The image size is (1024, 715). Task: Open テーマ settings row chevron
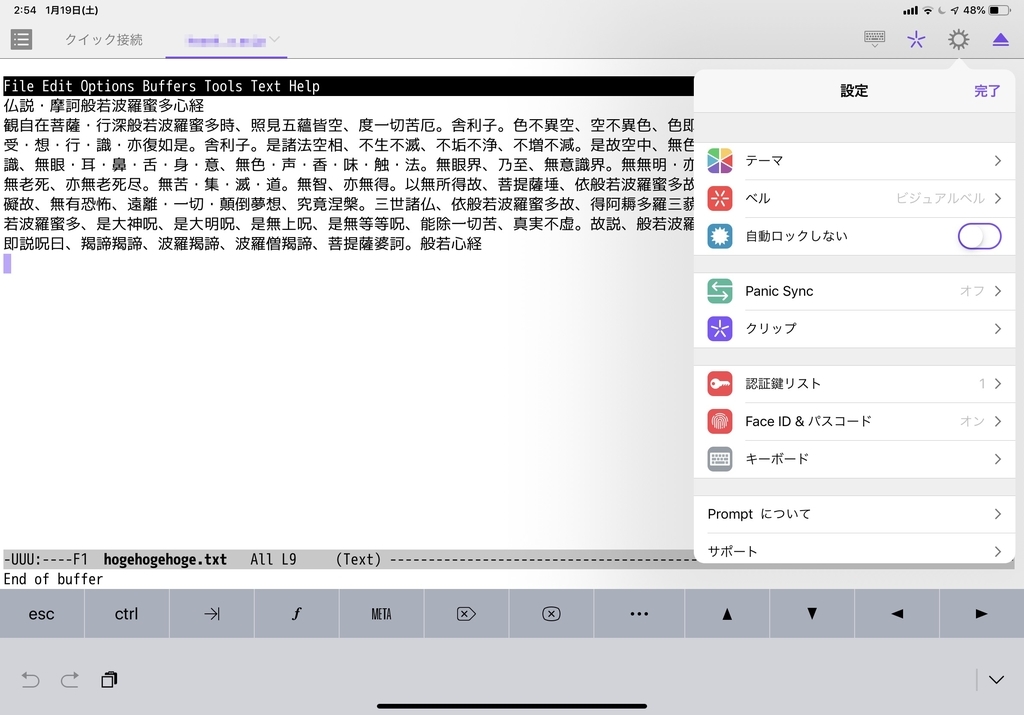click(x=997, y=161)
